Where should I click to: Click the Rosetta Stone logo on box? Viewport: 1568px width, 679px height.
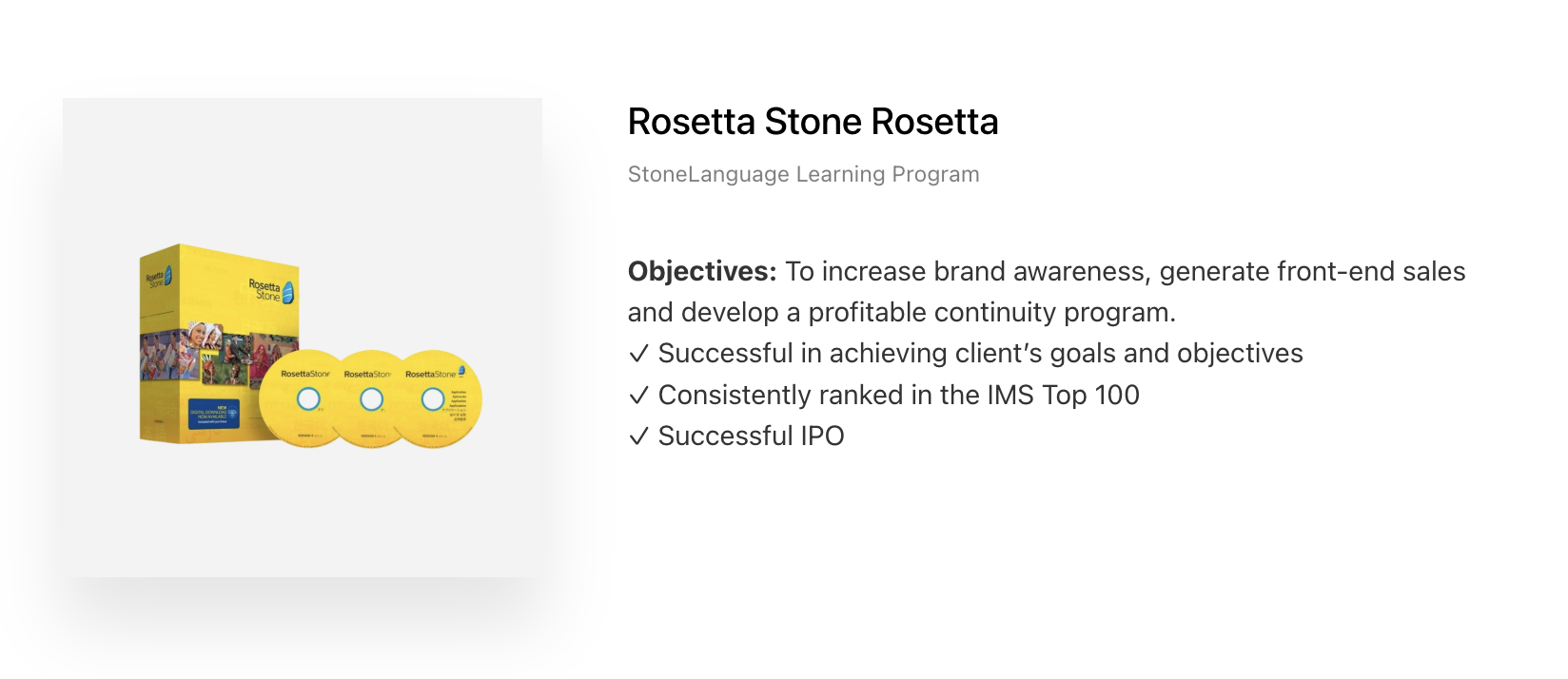[x=271, y=290]
